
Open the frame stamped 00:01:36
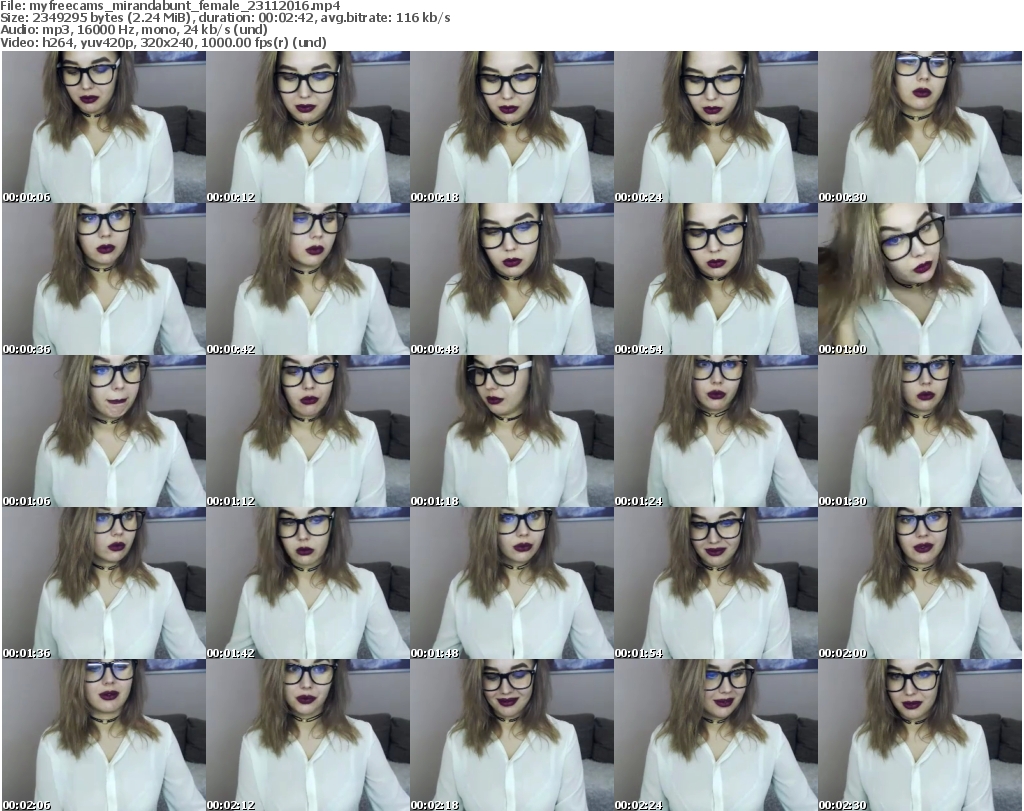tap(104, 583)
